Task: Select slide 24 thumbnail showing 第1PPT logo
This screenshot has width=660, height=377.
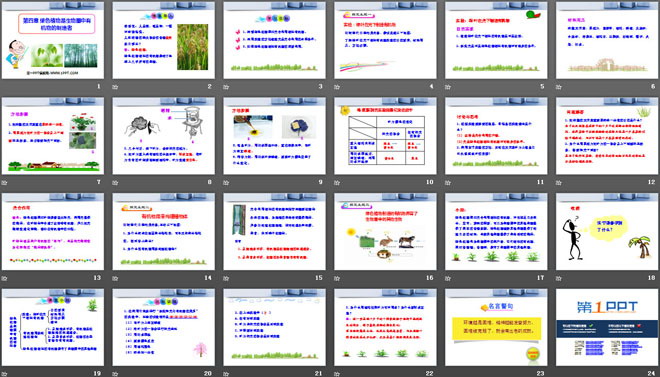Action: tap(607, 327)
